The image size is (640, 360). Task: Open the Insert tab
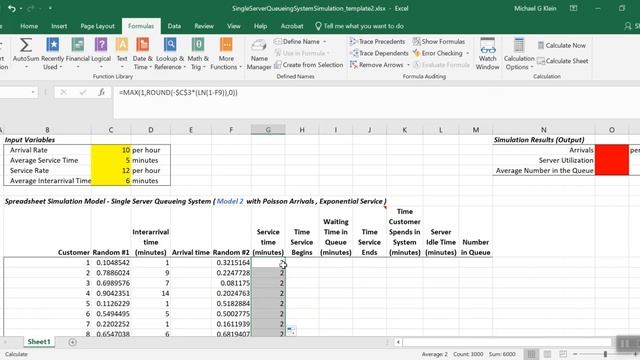click(x=59, y=26)
